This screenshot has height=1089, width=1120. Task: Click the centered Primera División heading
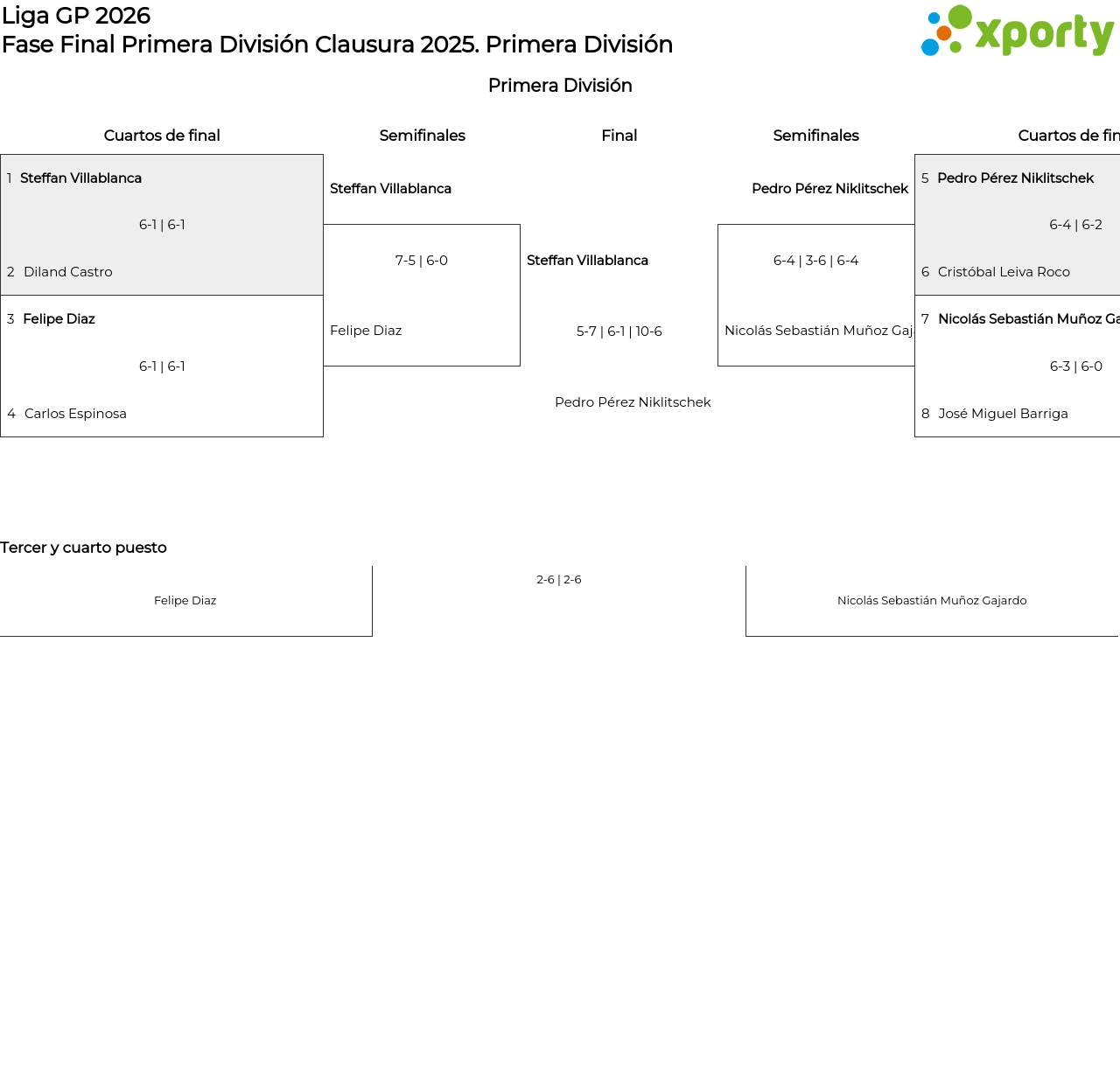560,86
